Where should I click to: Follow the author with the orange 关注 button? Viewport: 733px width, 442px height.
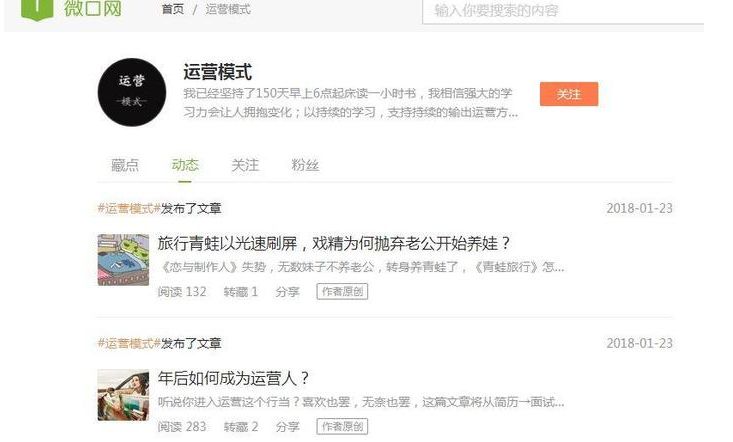[569, 94]
